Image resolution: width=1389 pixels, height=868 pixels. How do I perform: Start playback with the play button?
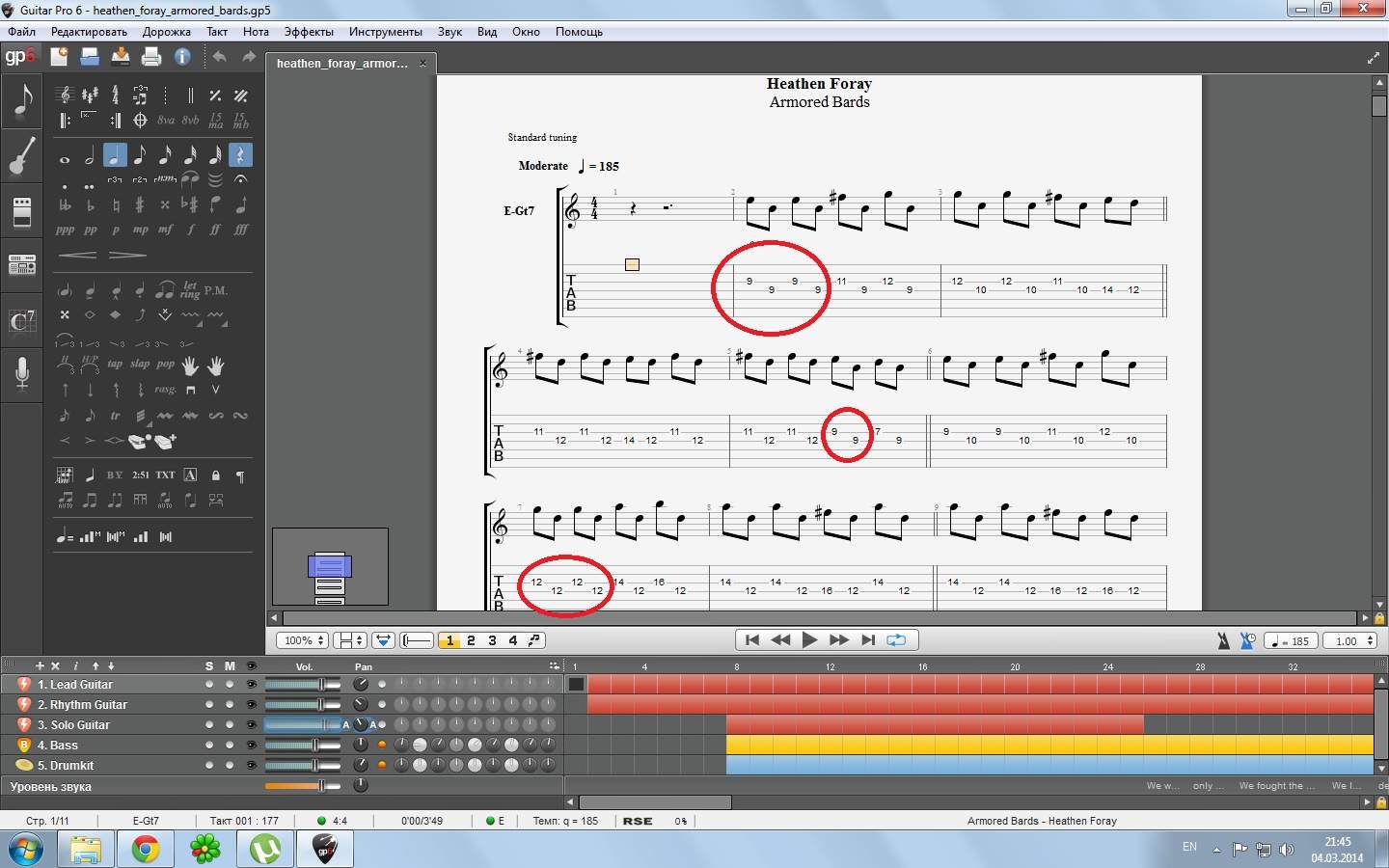(x=809, y=639)
